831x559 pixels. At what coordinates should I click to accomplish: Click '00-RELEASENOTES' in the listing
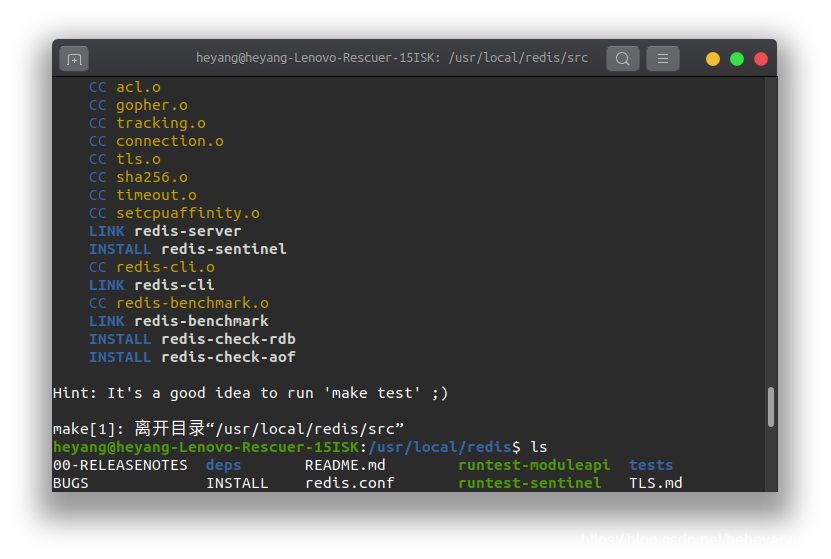(x=120, y=465)
